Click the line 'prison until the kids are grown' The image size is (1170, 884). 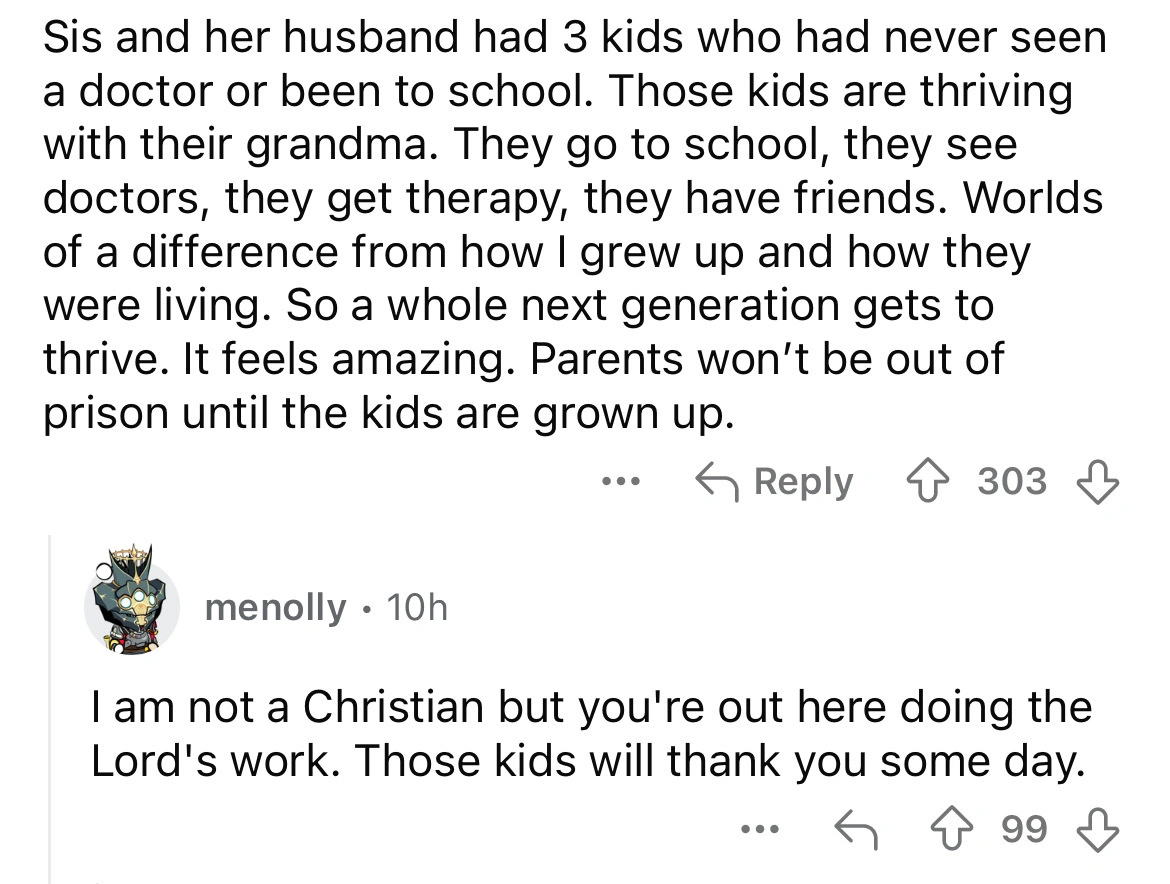click(388, 411)
